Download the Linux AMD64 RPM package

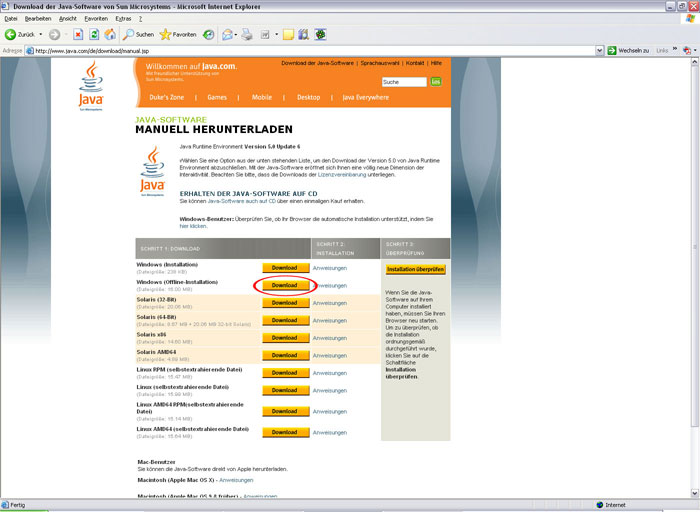coord(286,411)
